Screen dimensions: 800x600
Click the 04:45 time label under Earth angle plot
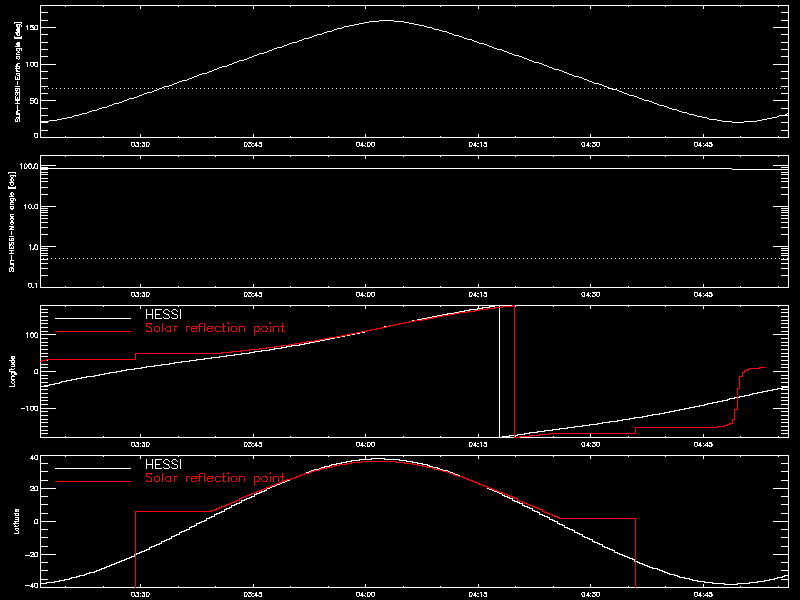click(x=703, y=145)
